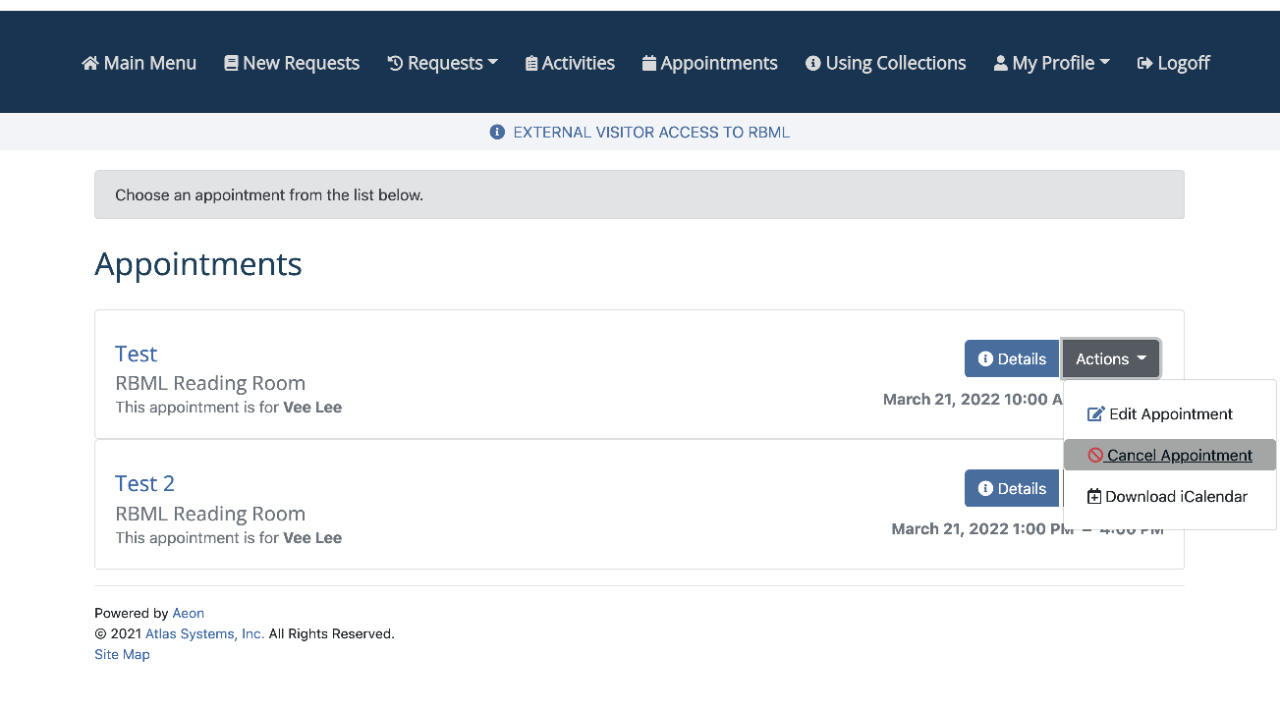
Task: Open Details for the Test appointment
Action: point(1011,359)
